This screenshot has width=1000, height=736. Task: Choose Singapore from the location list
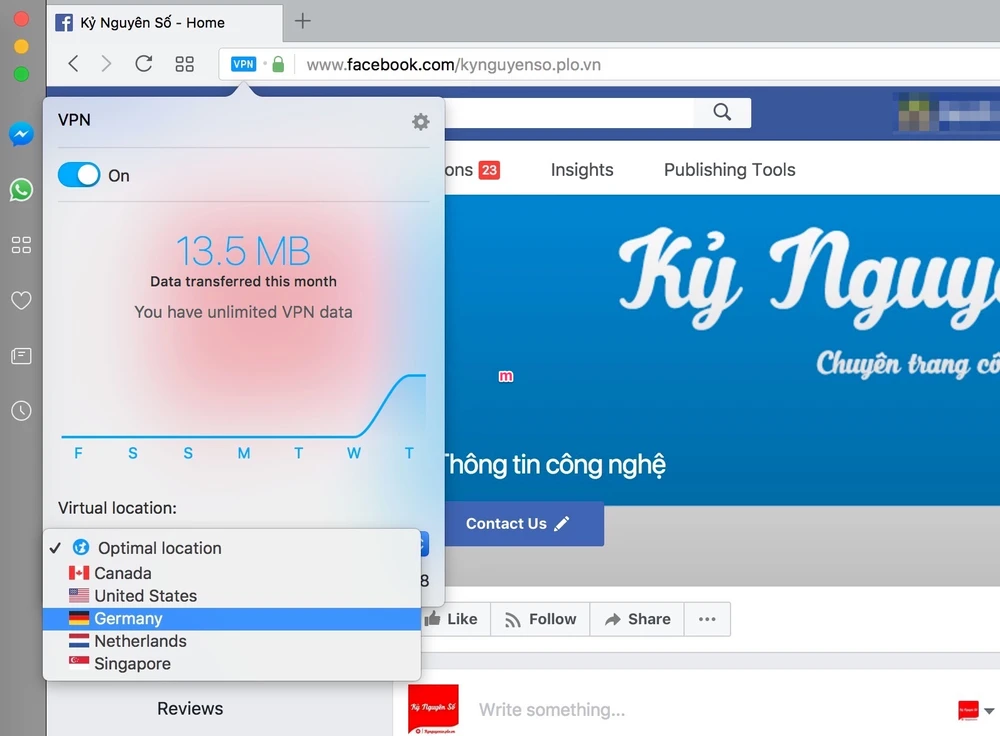[132, 664]
